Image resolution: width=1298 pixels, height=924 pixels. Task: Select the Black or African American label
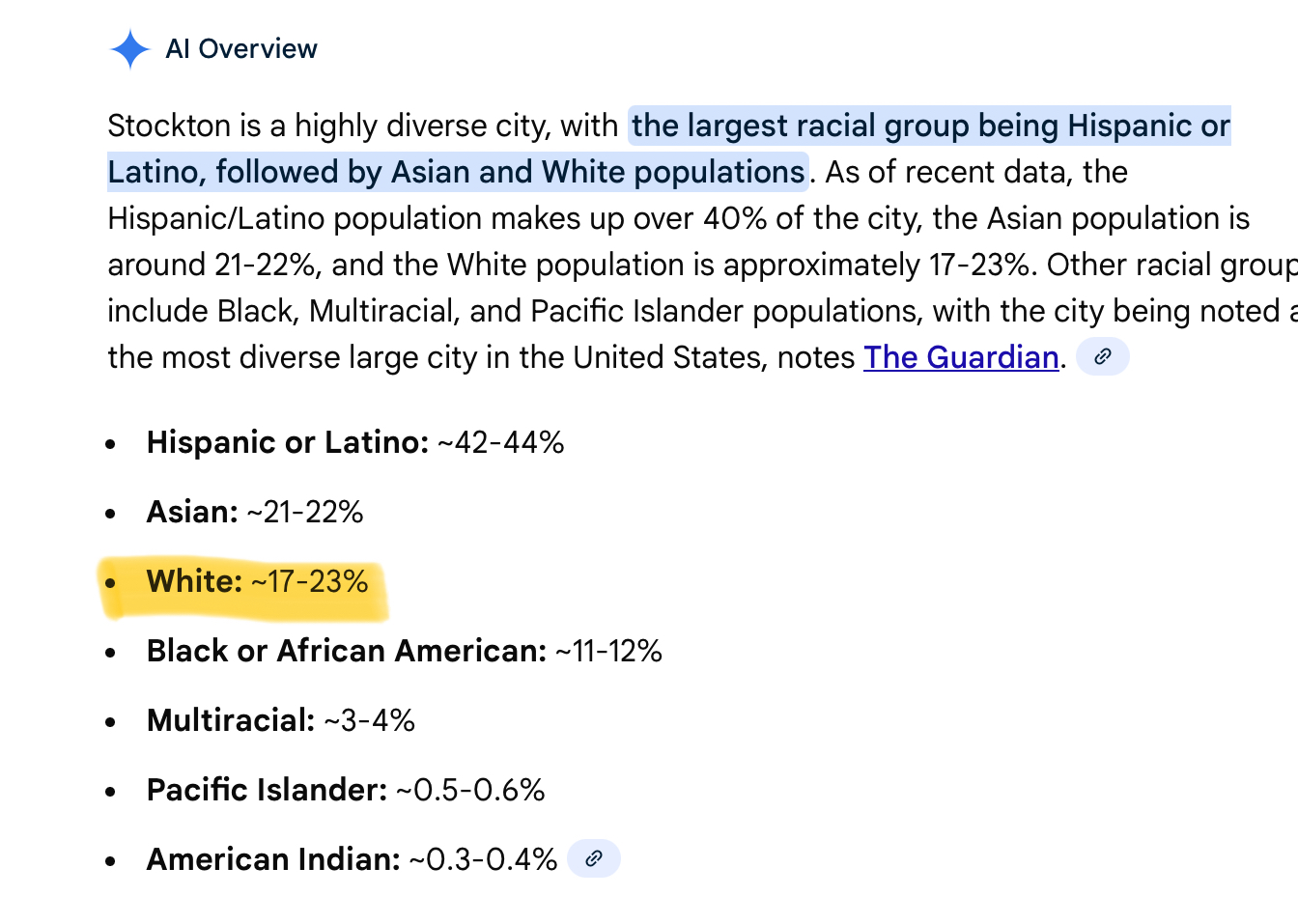(x=346, y=651)
